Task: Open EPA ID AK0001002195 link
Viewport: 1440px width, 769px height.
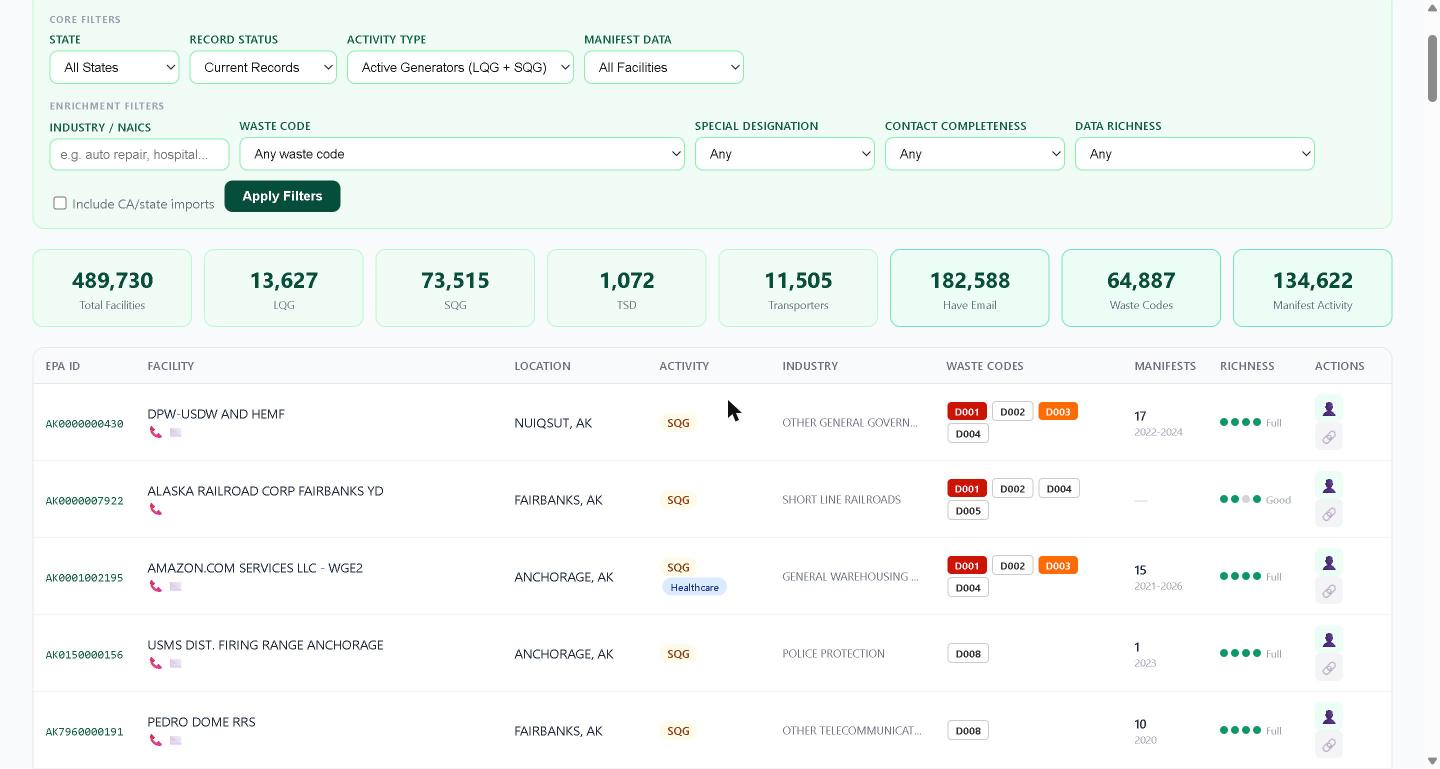Action: [84, 578]
